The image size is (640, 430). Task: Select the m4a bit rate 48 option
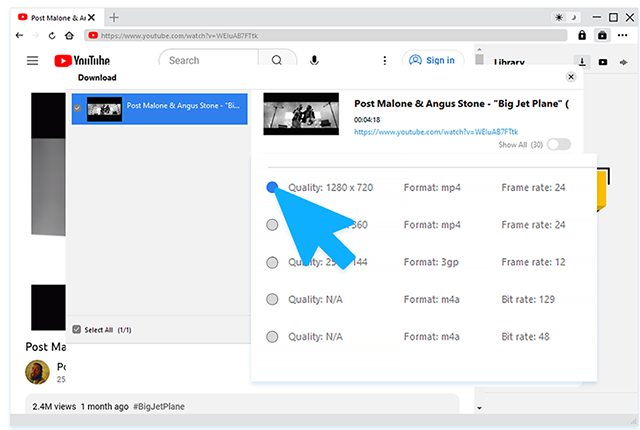point(272,337)
